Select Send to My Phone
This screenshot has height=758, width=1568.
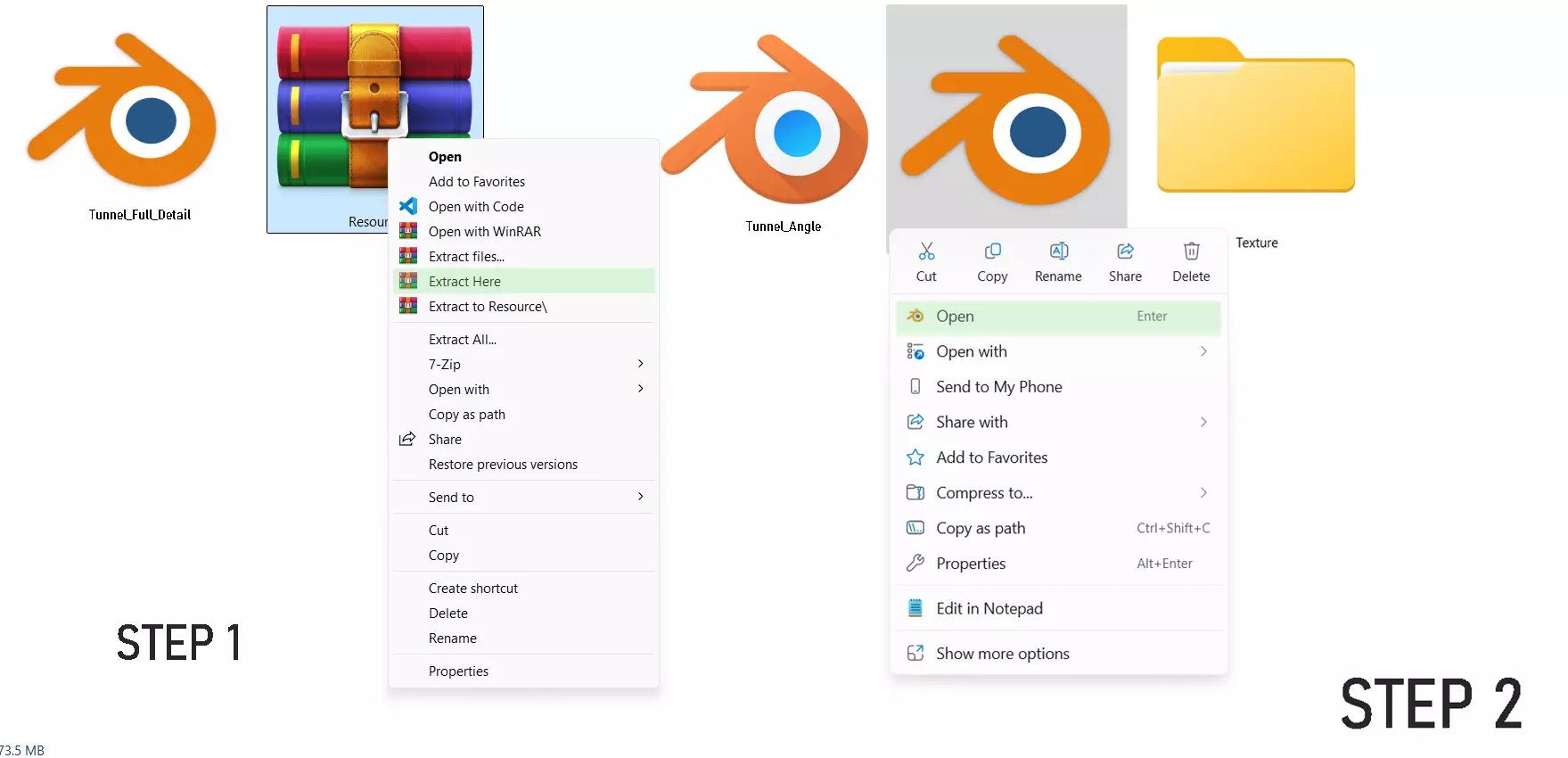[x=1058, y=386]
